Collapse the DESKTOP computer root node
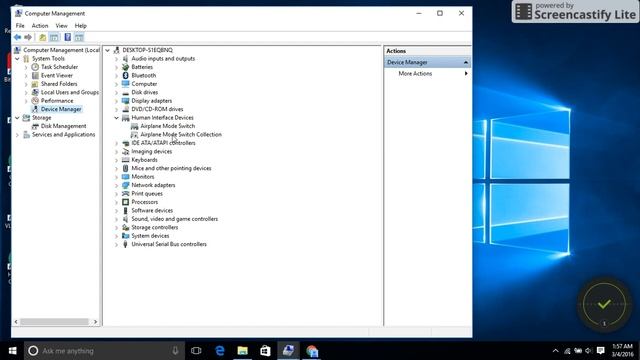The height and width of the screenshot is (360, 640). (x=107, y=50)
